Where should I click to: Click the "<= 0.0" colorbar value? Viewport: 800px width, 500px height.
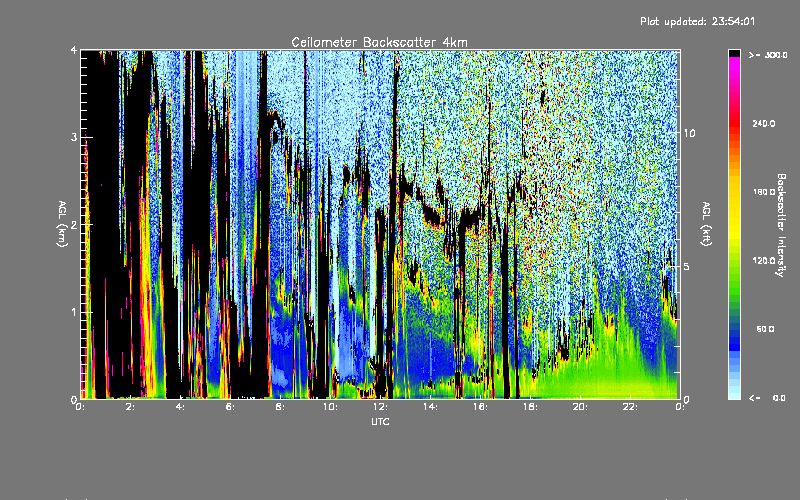point(767,398)
